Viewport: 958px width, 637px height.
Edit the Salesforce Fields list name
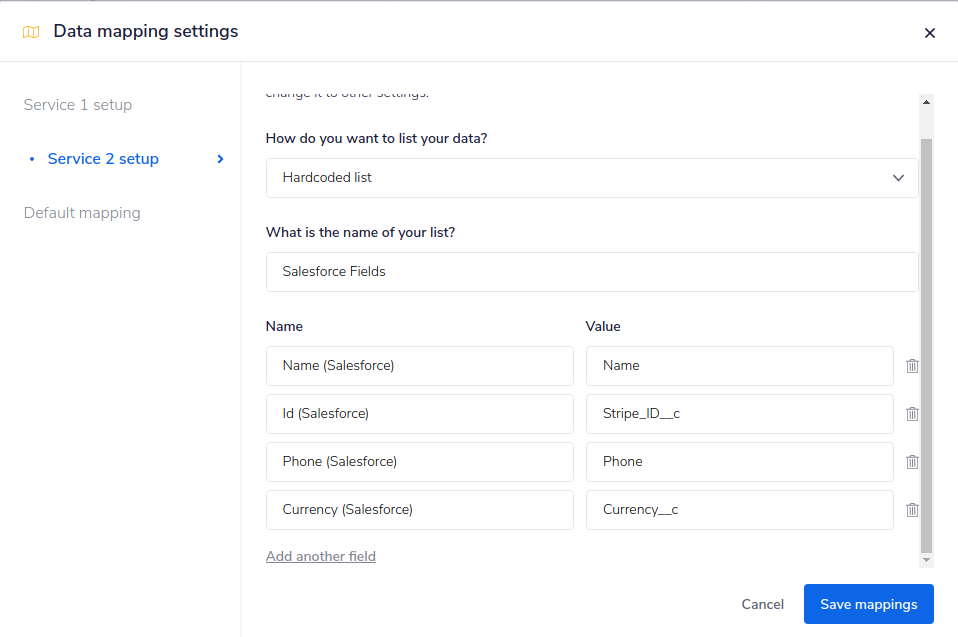591,272
